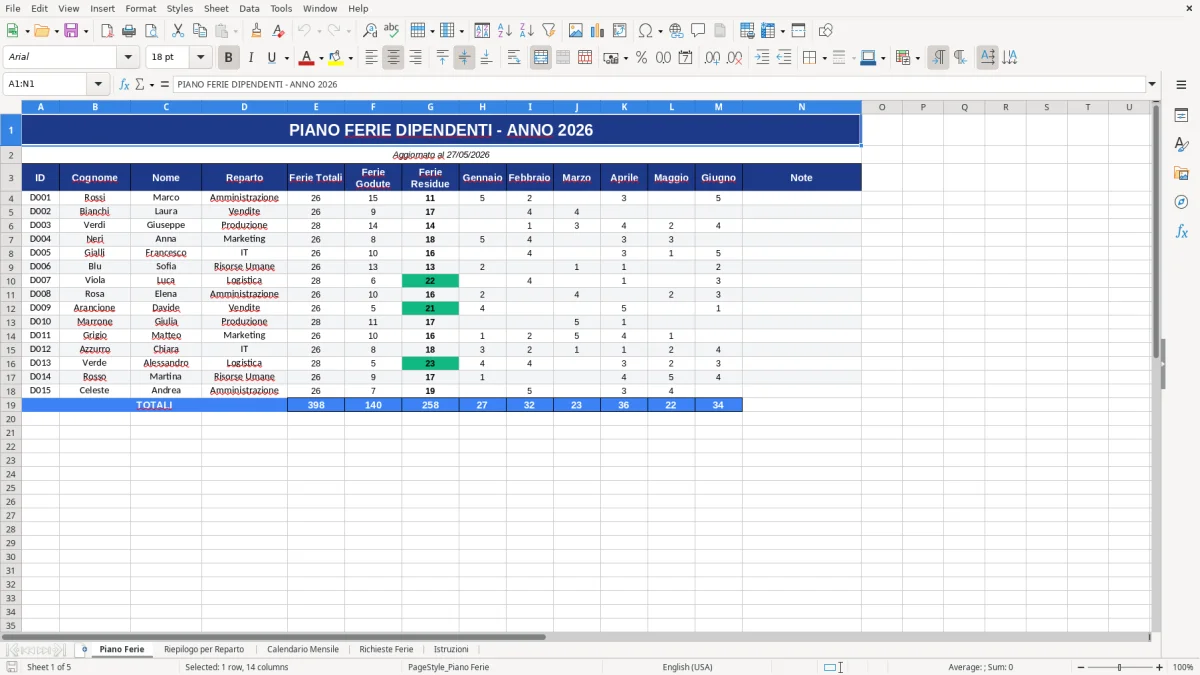Expand the Name Box dropdown
Viewport: 1200px width, 675px height.
[98, 84]
